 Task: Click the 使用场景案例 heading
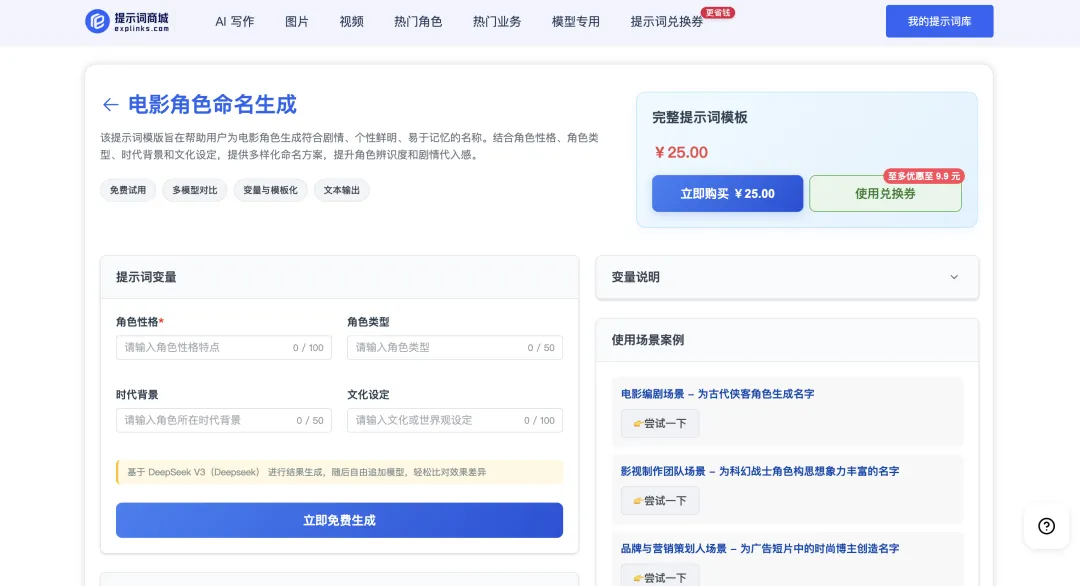tap(647, 339)
